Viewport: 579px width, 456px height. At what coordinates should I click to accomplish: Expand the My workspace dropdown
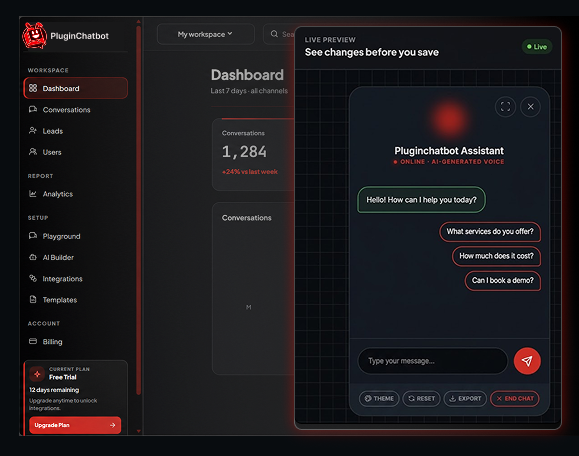pyautogui.click(x=206, y=34)
